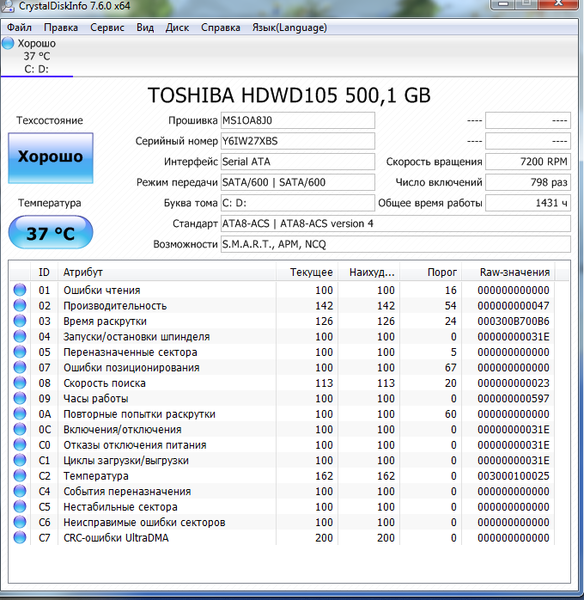584x600 pixels.
Task: Select the Часы работы attribute name
Action: tap(96, 399)
